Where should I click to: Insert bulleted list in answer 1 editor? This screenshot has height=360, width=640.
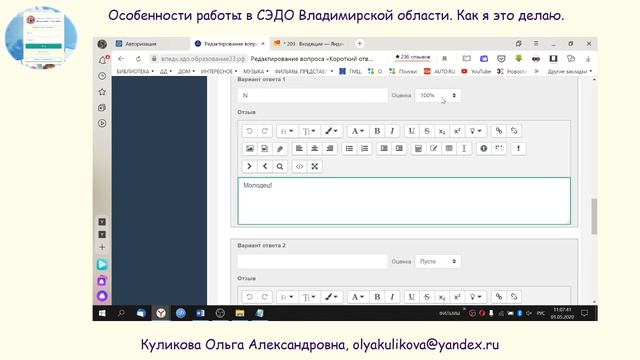(x=349, y=149)
